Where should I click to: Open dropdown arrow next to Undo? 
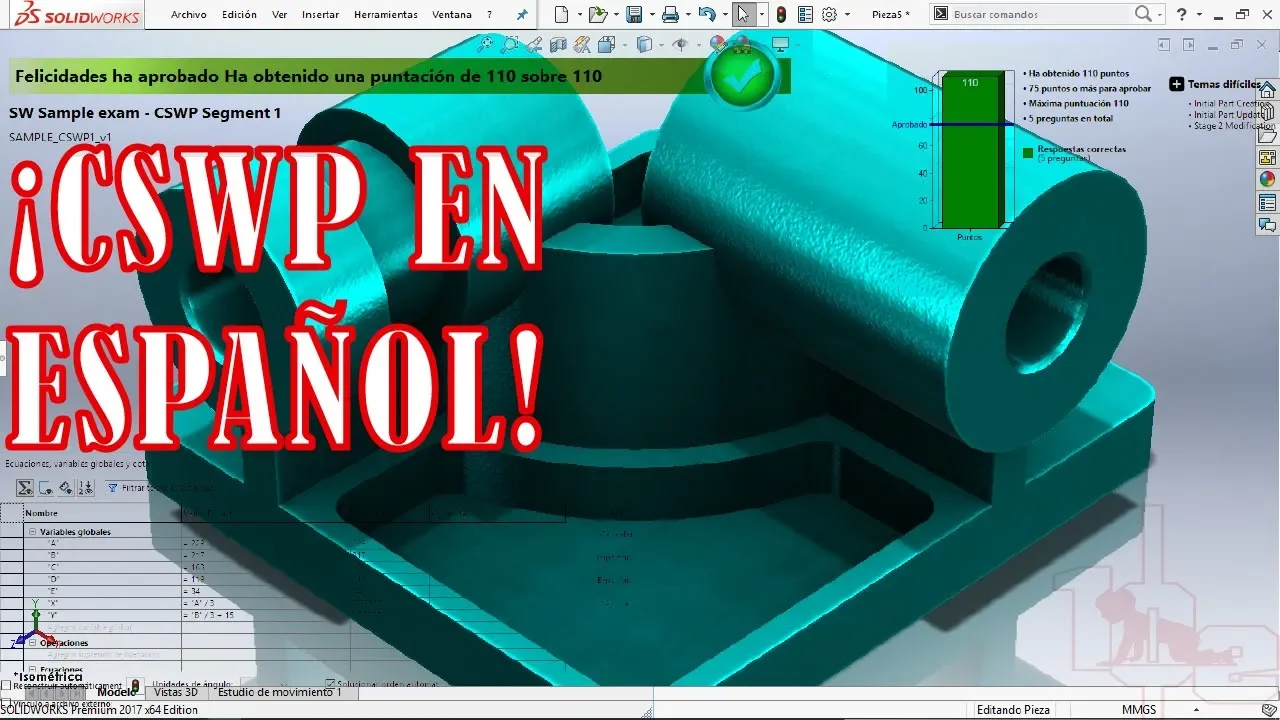[x=724, y=15]
